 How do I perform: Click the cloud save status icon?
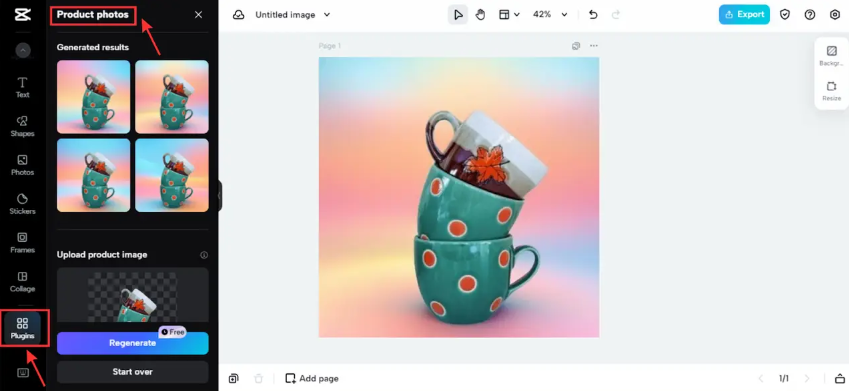coord(238,15)
